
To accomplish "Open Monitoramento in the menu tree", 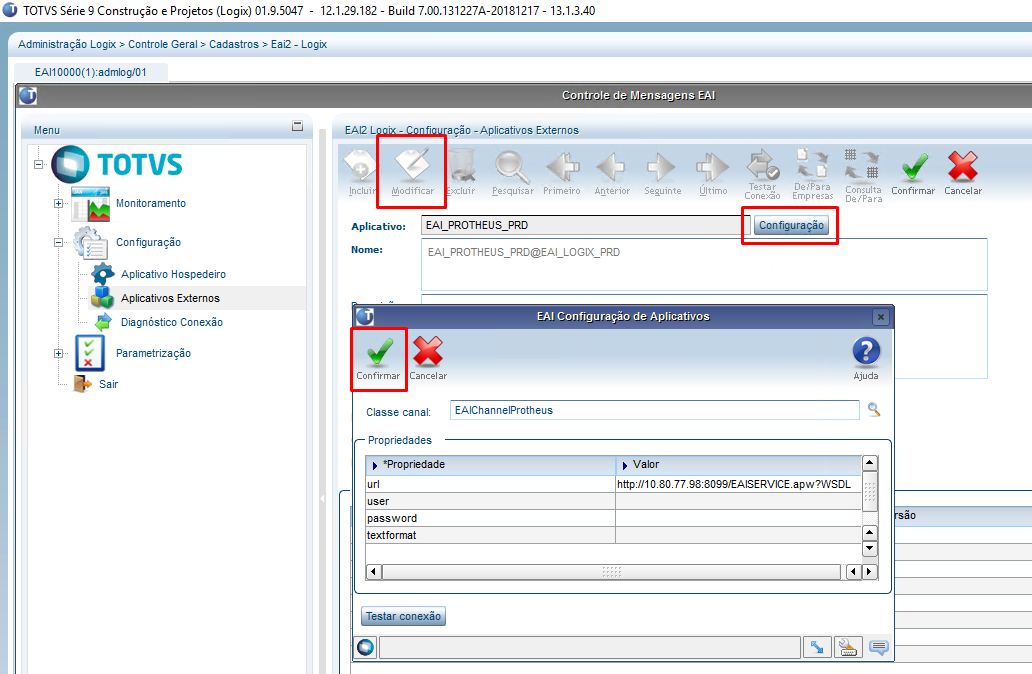I will 151,203.
